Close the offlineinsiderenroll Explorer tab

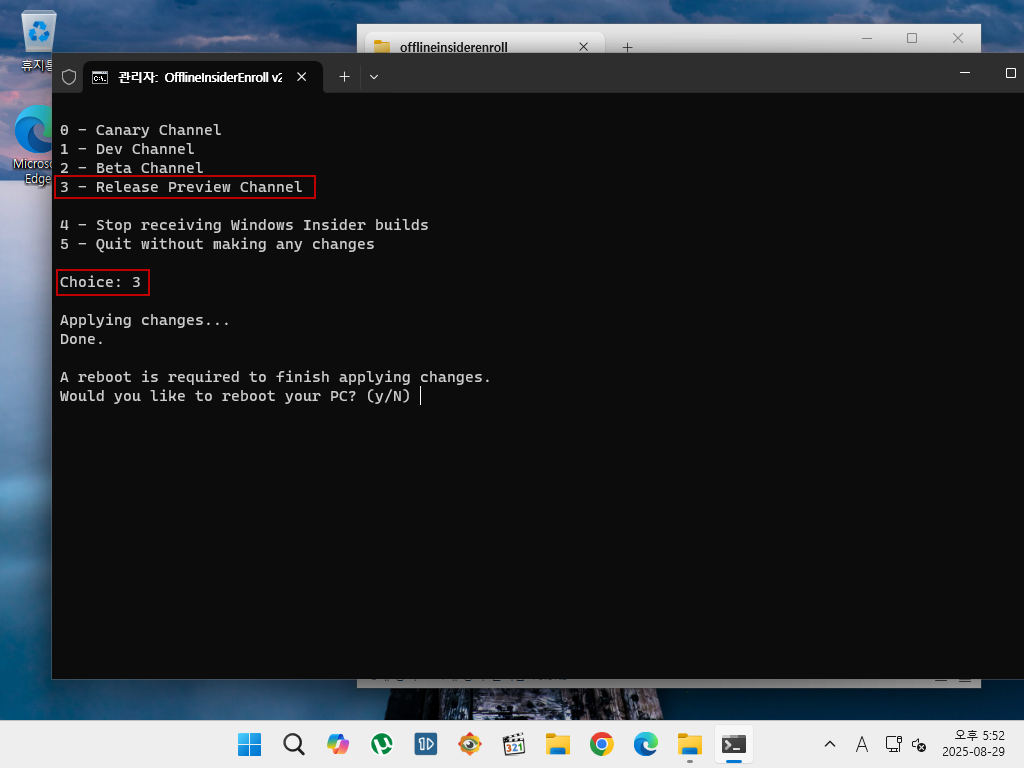tap(583, 46)
